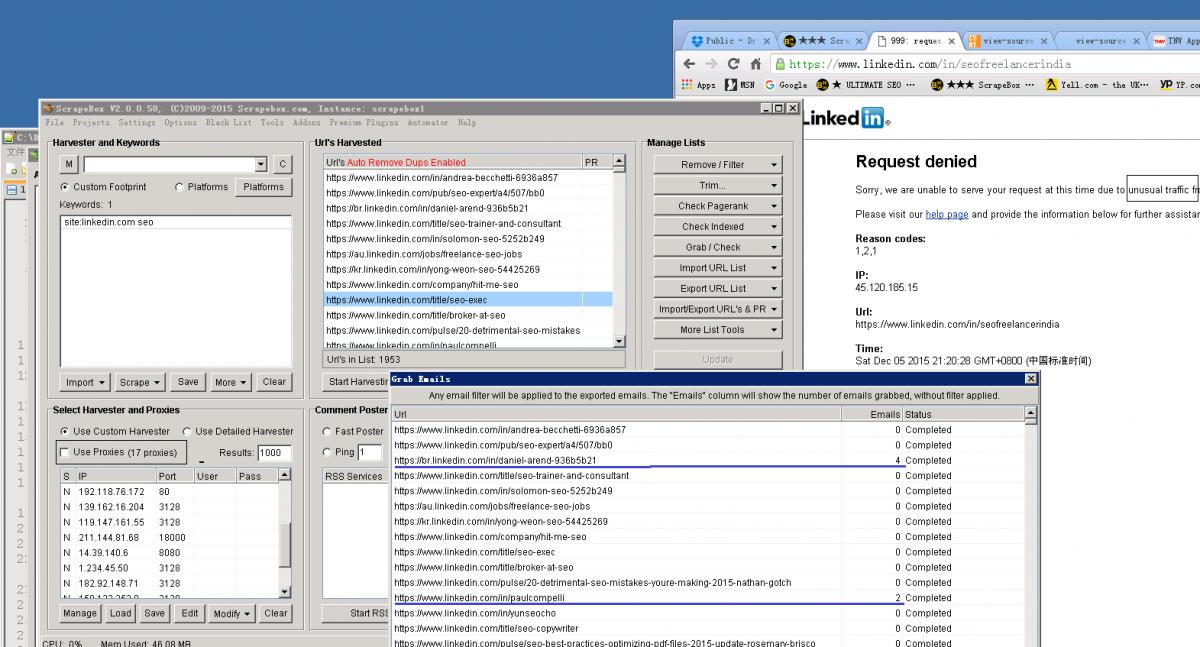Select the Custom Footprint radio button
This screenshot has width=1200, height=647.
pyautogui.click(x=65, y=187)
